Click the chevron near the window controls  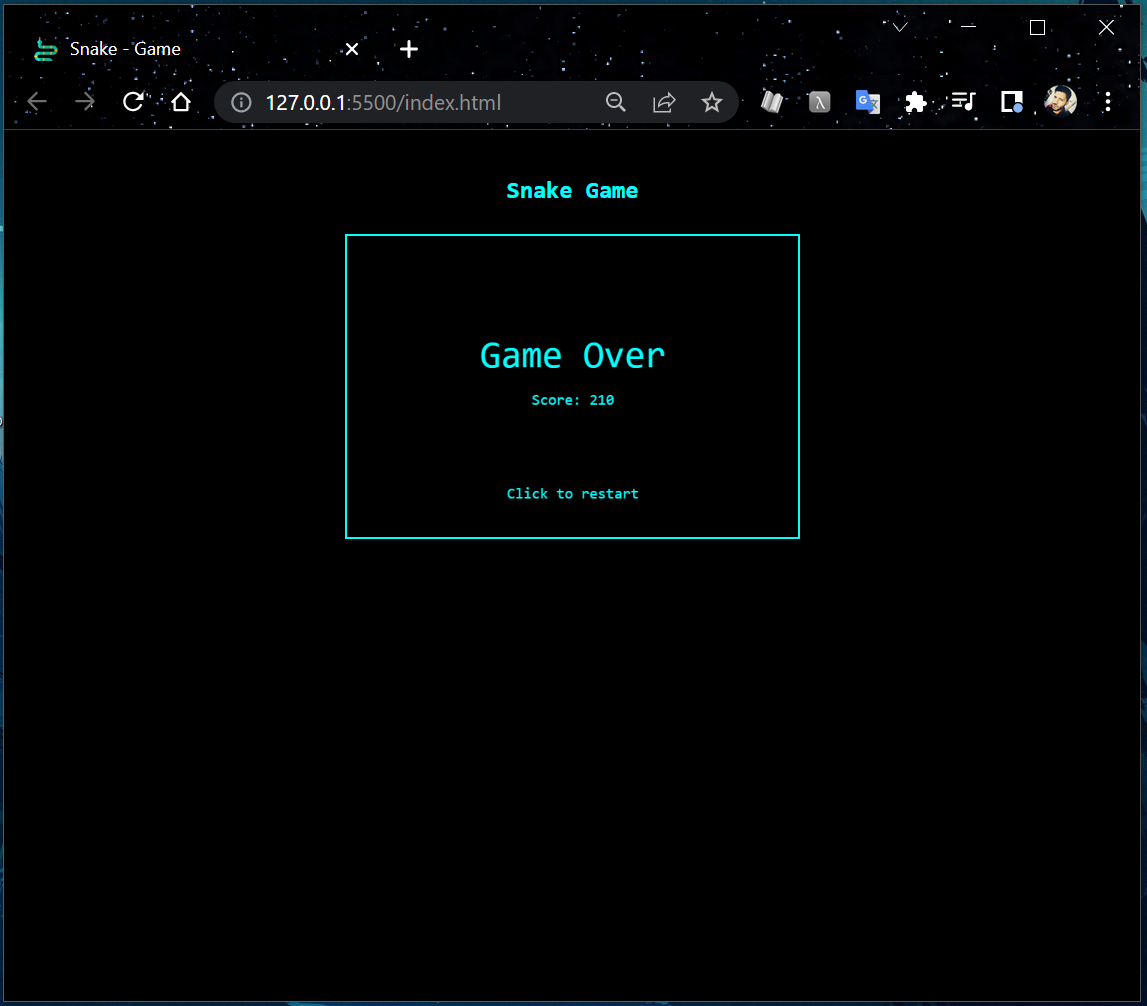(899, 25)
